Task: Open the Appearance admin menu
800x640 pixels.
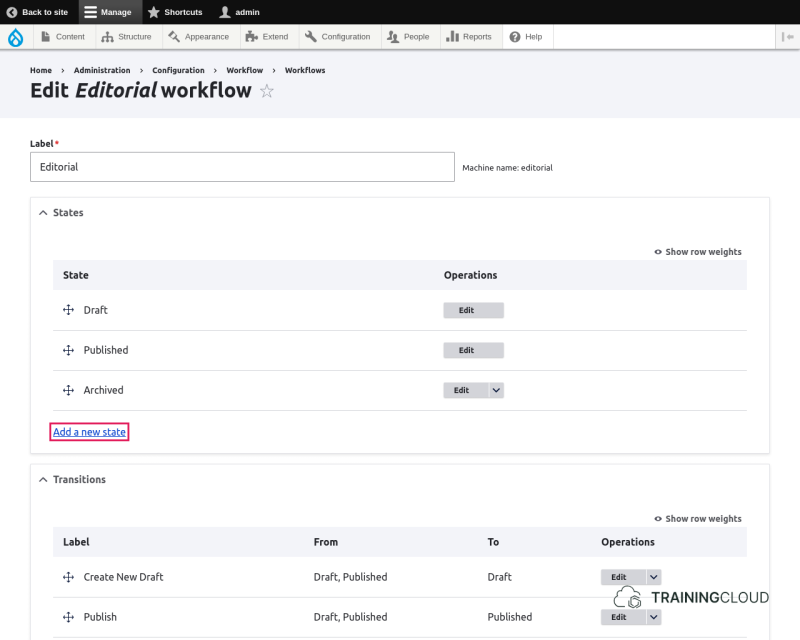Action: (x=198, y=37)
